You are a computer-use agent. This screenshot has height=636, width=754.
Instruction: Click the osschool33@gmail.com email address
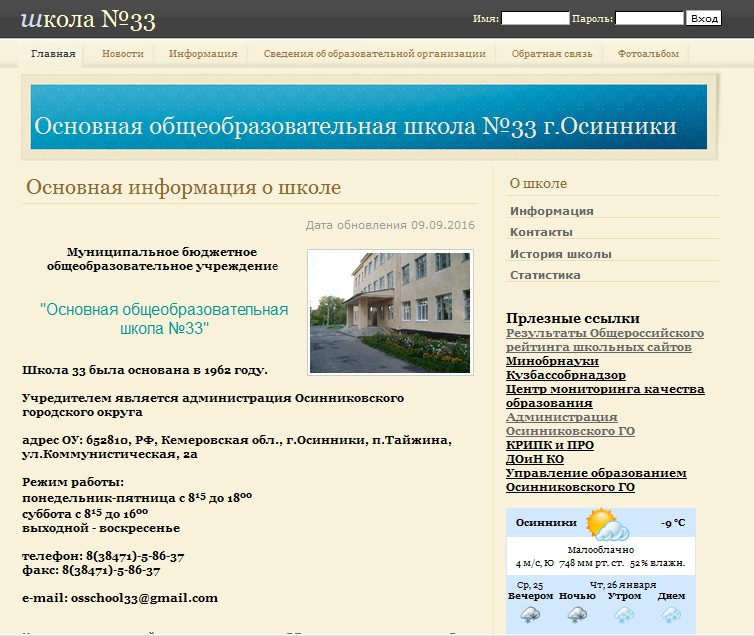[144, 598]
